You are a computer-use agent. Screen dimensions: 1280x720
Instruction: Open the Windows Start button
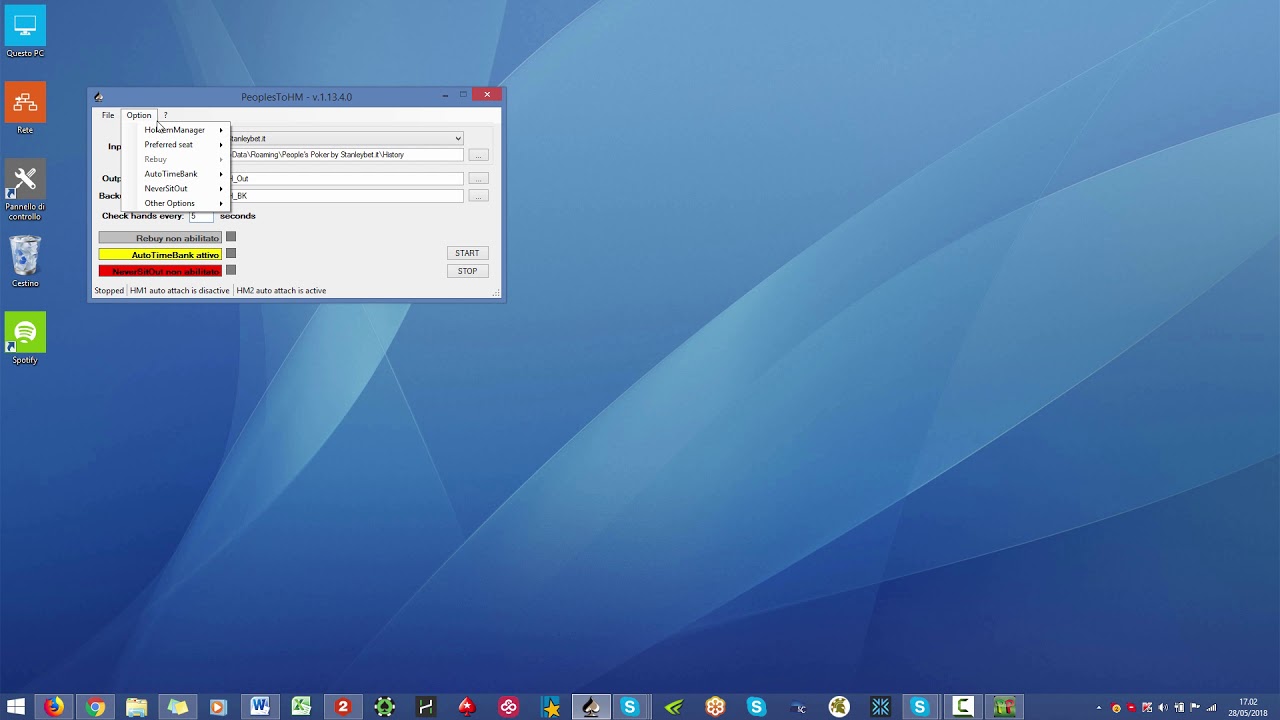click(16, 707)
